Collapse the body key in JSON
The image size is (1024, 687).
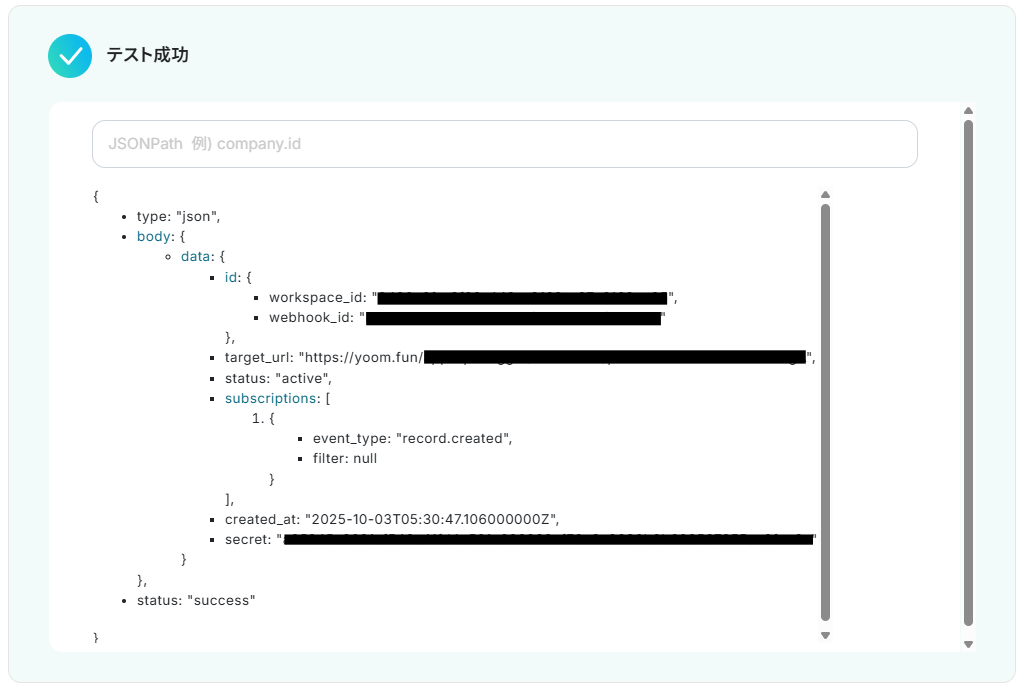point(153,237)
